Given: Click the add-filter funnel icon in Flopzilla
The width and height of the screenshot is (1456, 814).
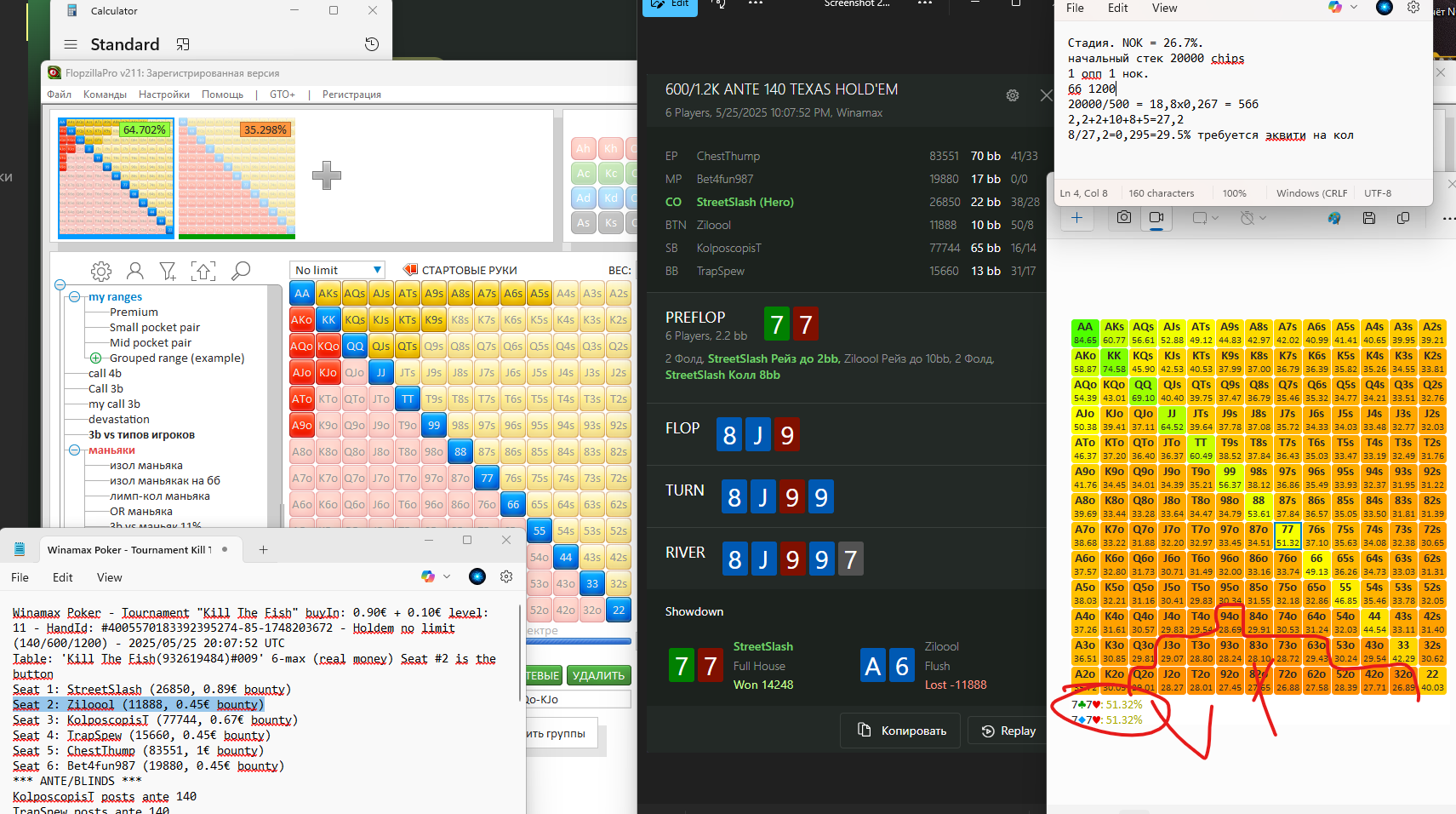Looking at the screenshot, I should [x=168, y=272].
